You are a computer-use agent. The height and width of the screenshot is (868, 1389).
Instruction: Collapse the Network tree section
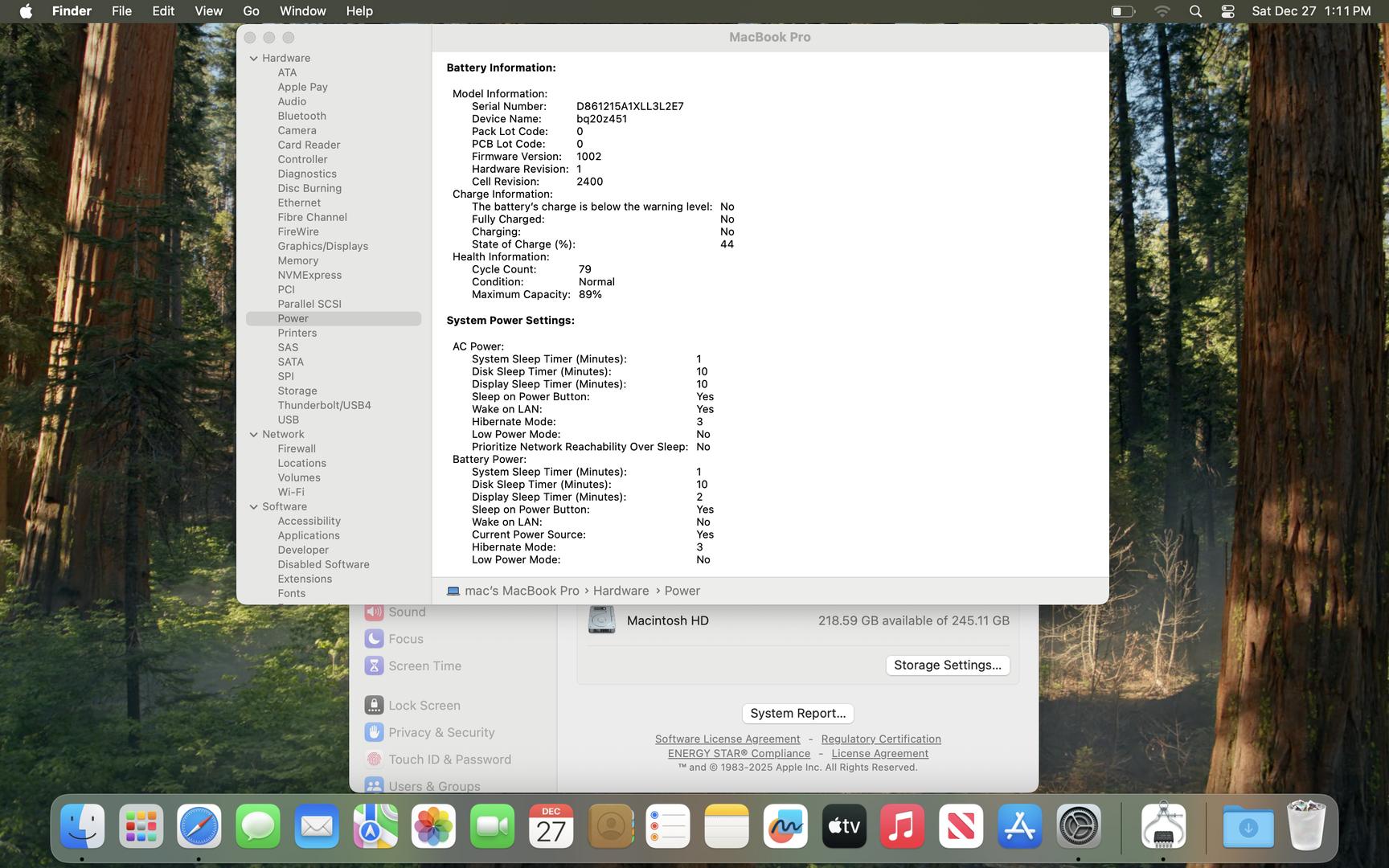254,434
